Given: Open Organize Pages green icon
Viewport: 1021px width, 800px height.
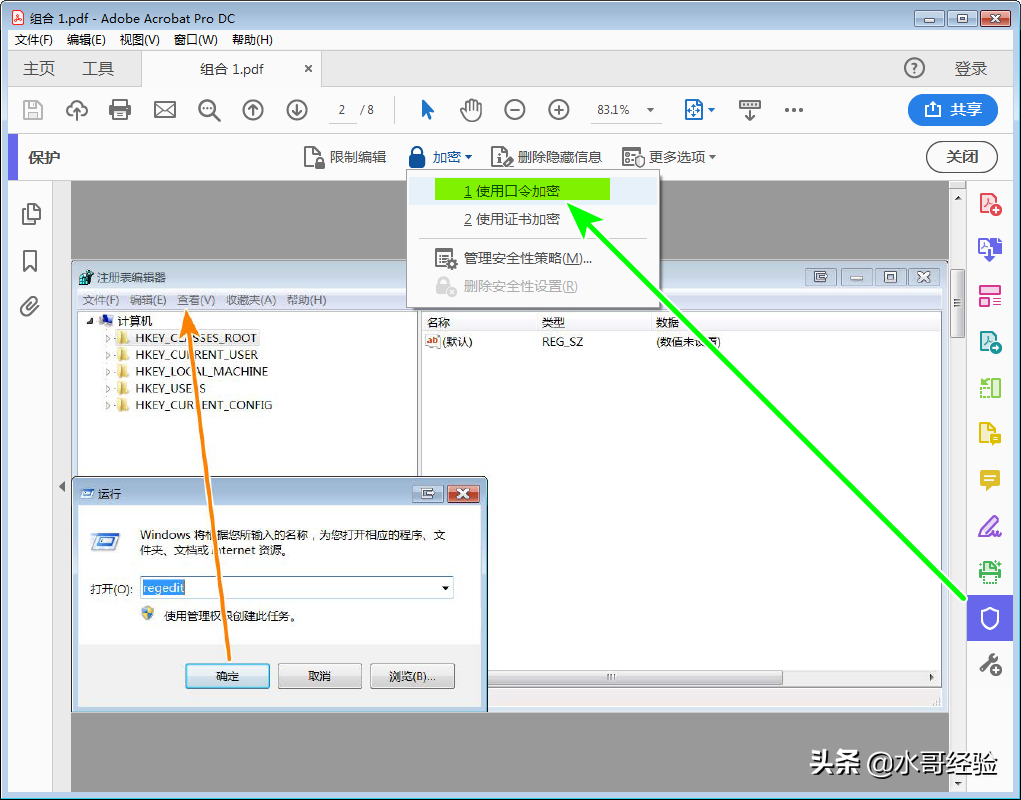Looking at the screenshot, I should click(x=990, y=388).
